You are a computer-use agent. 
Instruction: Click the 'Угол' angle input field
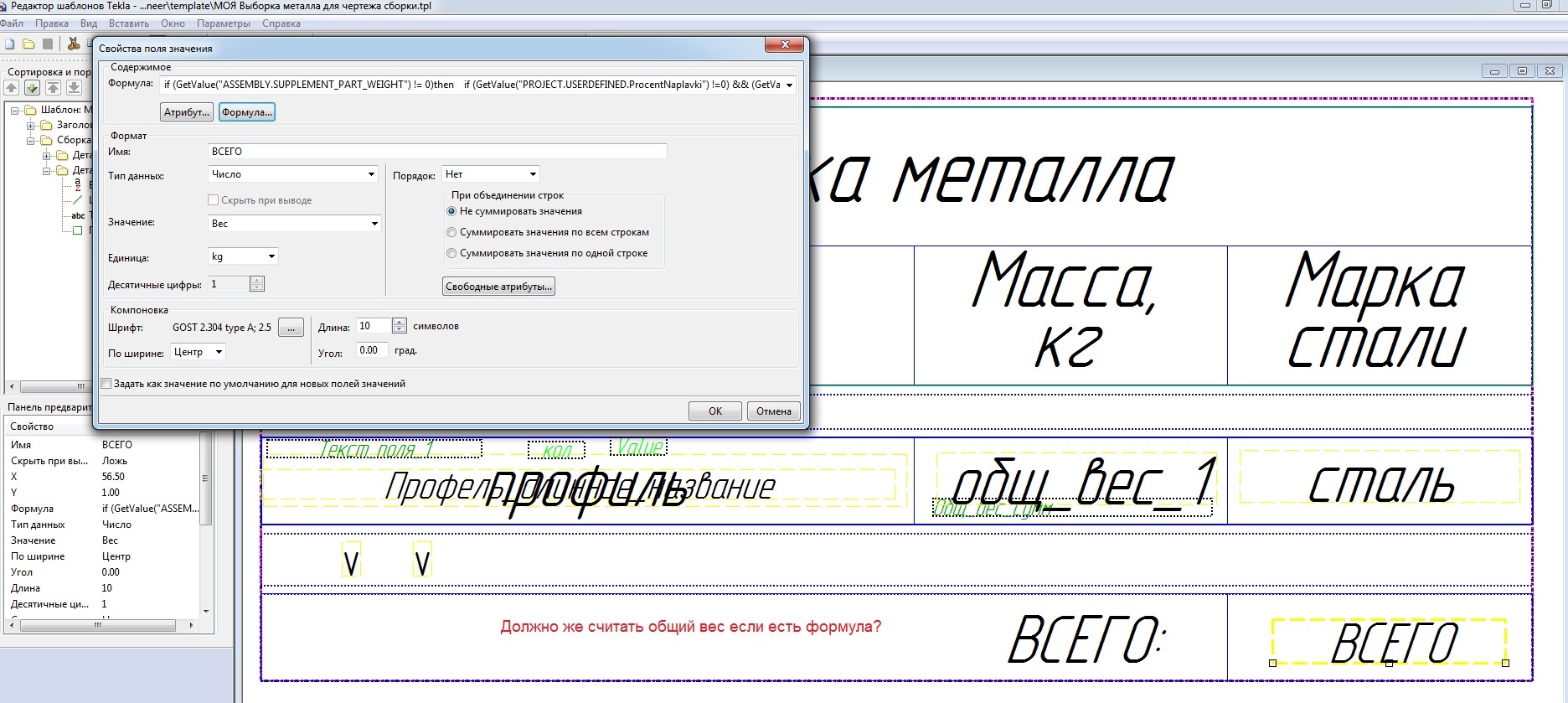pyautogui.click(x=372, y=350)
